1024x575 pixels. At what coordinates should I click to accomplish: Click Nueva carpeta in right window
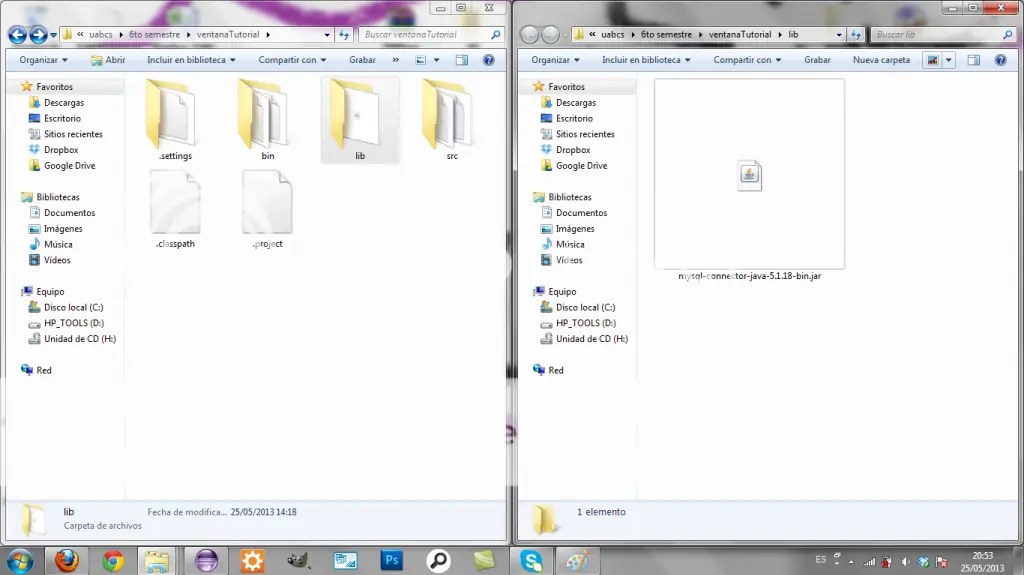(881, 60)
